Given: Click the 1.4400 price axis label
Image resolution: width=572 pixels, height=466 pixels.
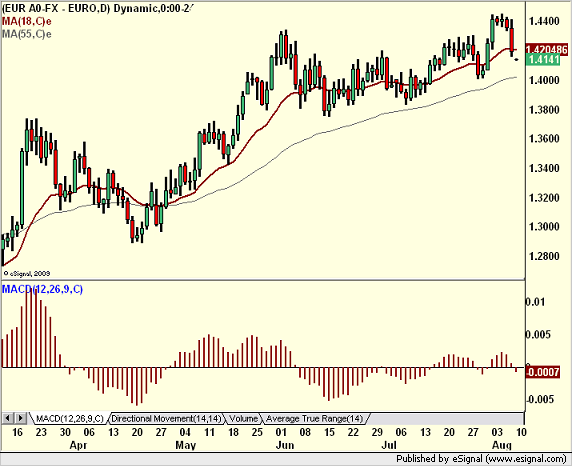Looking at the screenshot, I should click(544, 21).
